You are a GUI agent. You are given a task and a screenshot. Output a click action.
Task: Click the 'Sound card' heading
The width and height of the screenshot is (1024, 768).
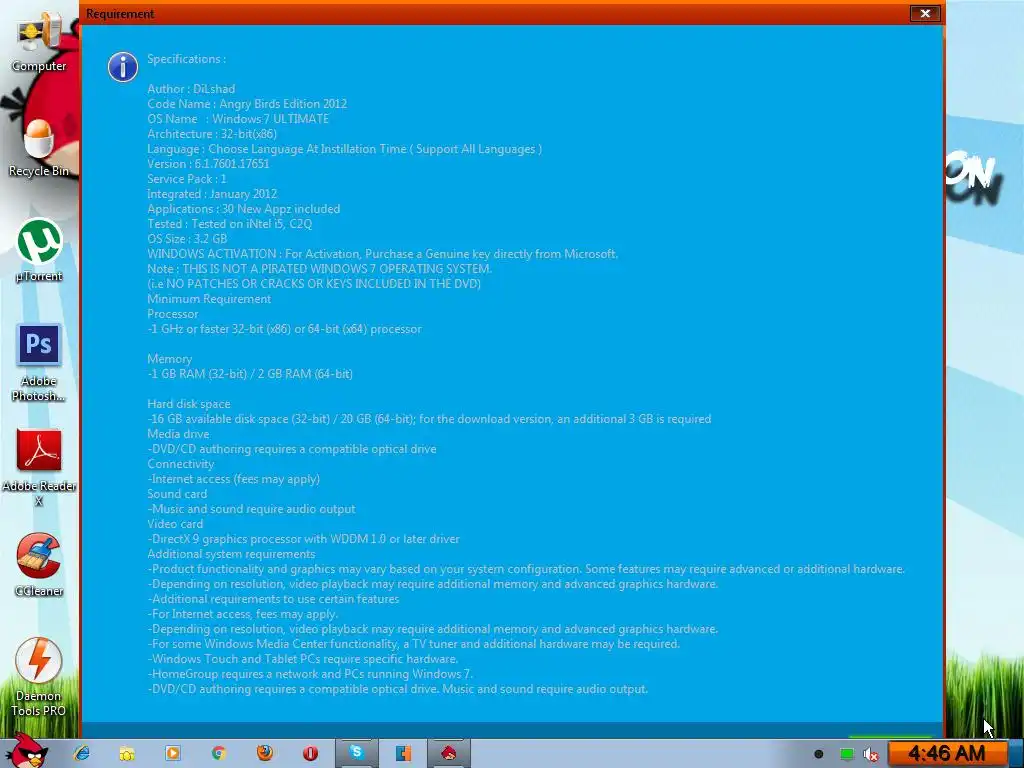[177, 494]
